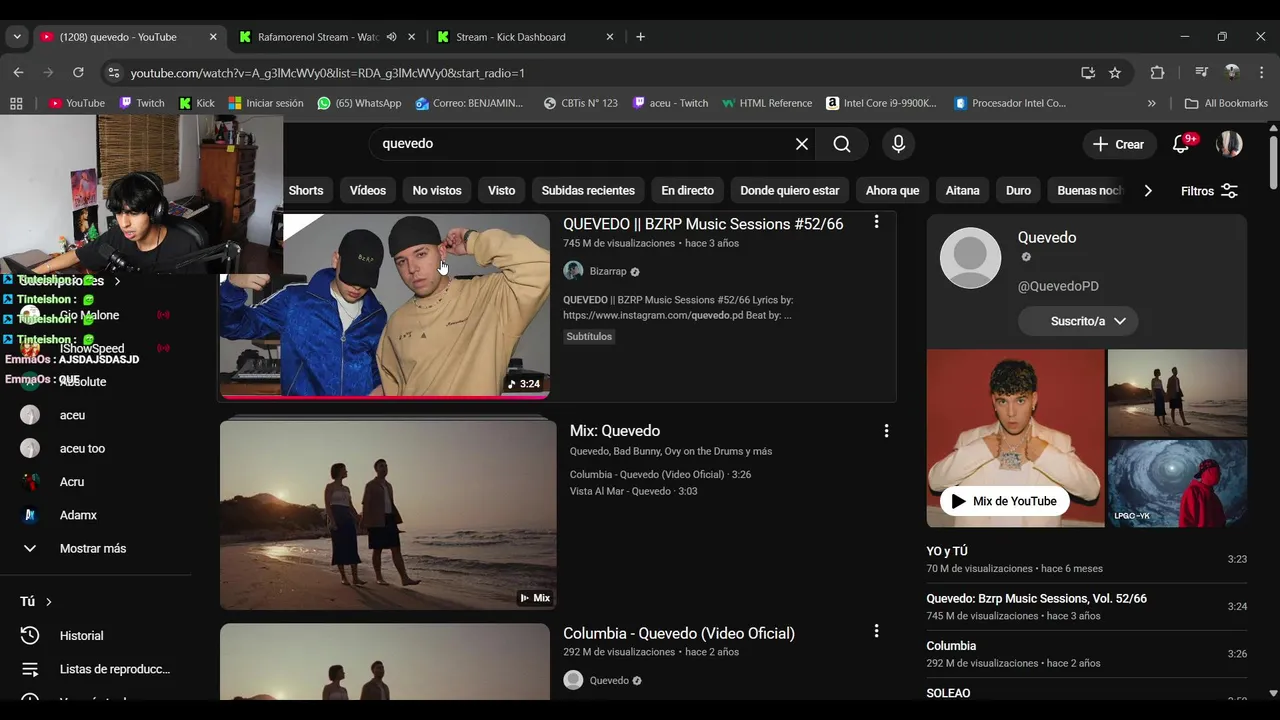
Task: Open YouTube notifications bell
Action: tap(1181, 144)
